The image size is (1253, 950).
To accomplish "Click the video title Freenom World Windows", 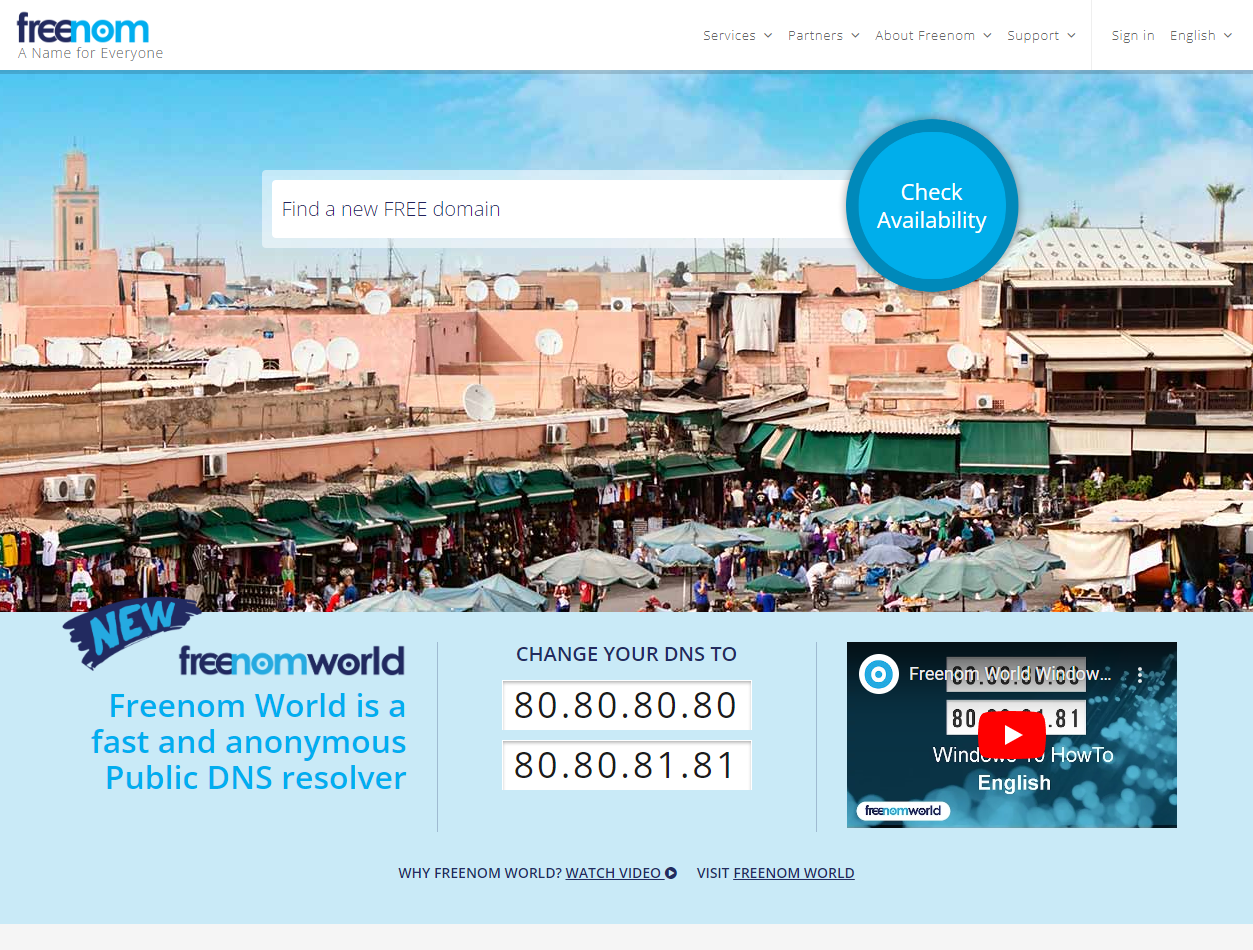I will click(1010, 674).
